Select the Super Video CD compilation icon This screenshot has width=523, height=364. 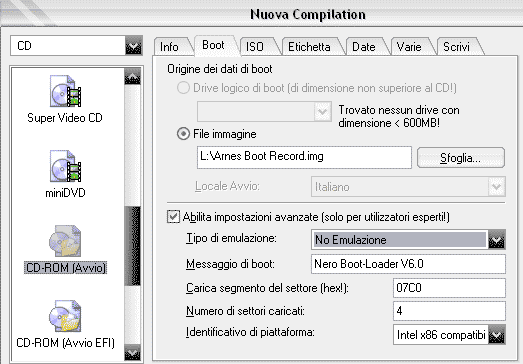[65, 91]
